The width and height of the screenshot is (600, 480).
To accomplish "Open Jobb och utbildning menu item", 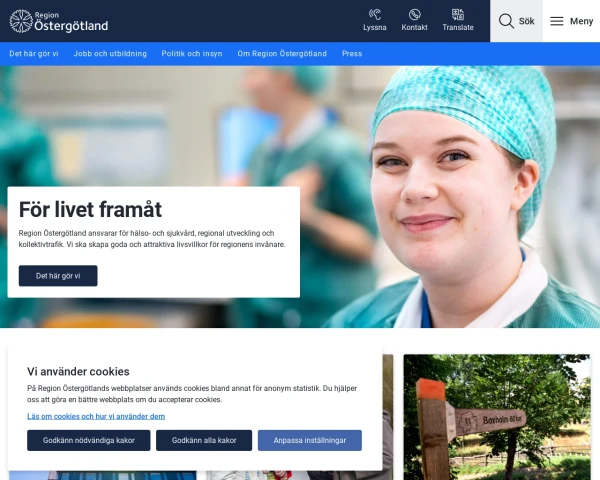I will click(x=110, y=54).
